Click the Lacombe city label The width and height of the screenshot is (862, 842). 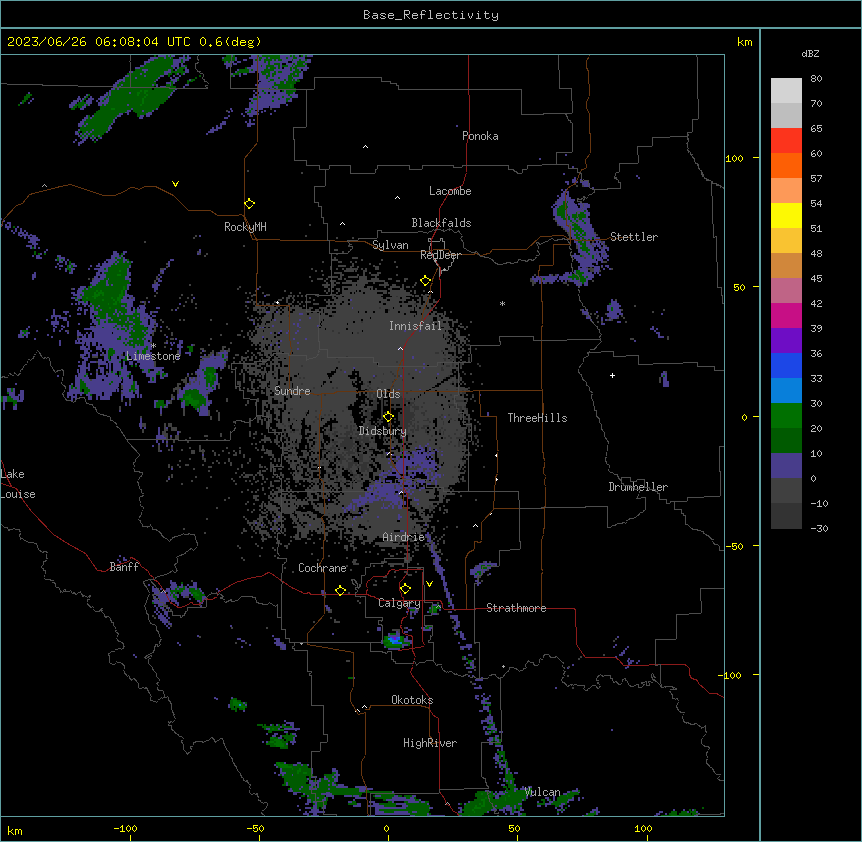coord(450,191)
